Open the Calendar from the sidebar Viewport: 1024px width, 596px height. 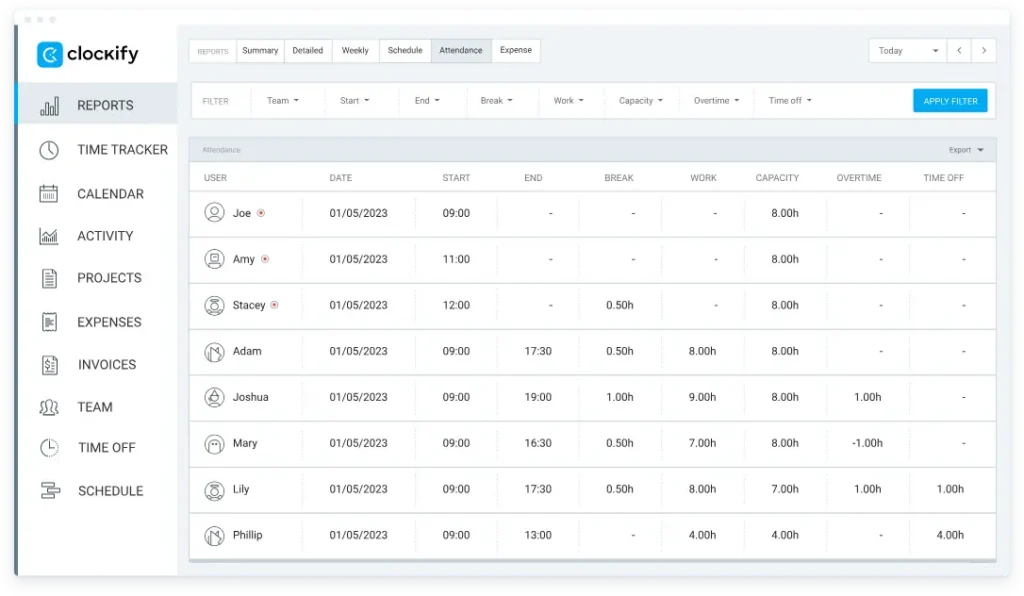point(48,193)
